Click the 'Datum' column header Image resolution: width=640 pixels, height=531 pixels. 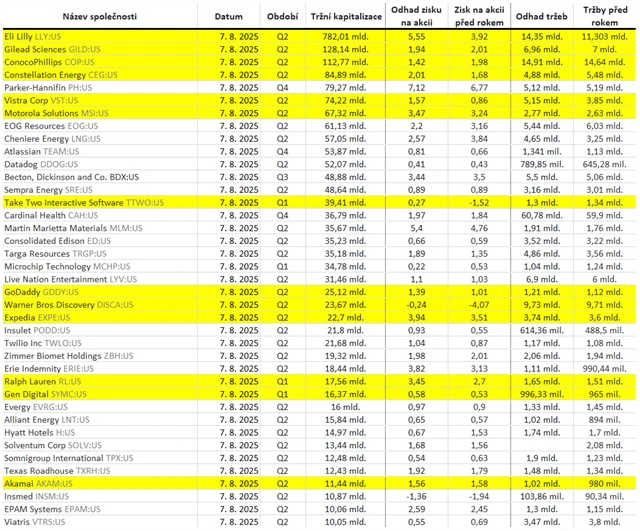click(x=229, y=17)
